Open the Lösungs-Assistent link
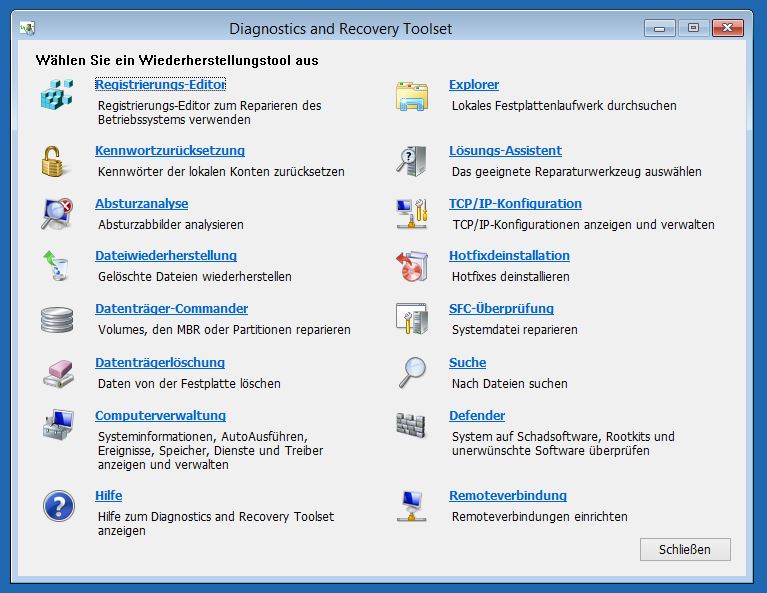 (x=505, y=150)
